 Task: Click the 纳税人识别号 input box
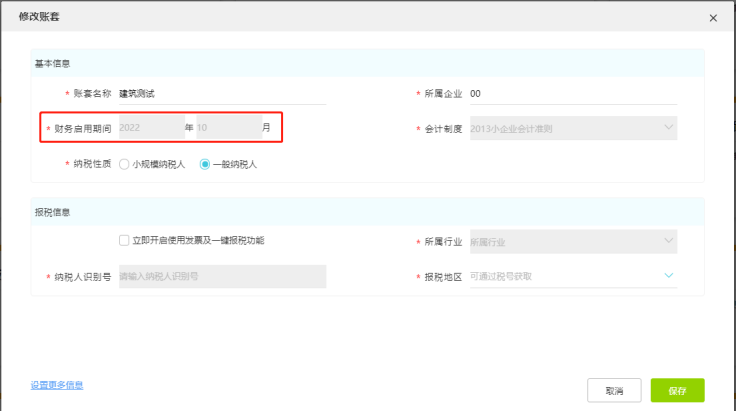coord(222,276)
